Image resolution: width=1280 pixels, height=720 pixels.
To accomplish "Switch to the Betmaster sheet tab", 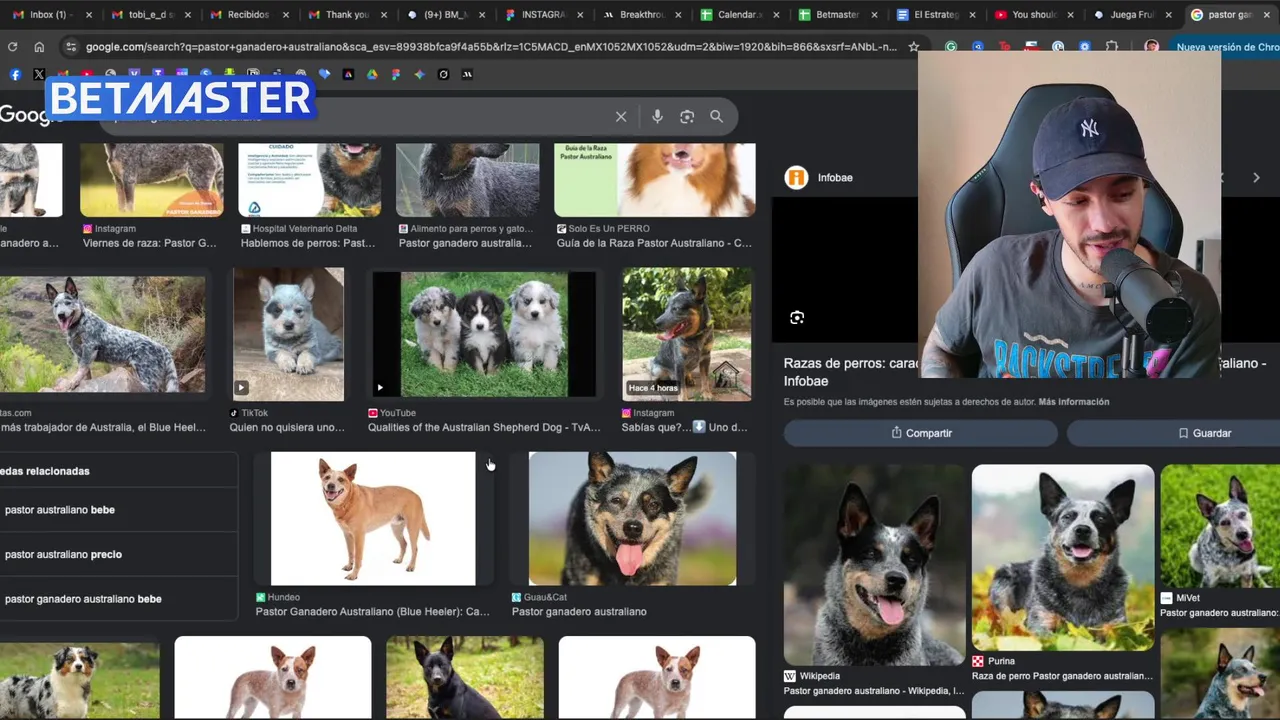I will coord(835,15).
